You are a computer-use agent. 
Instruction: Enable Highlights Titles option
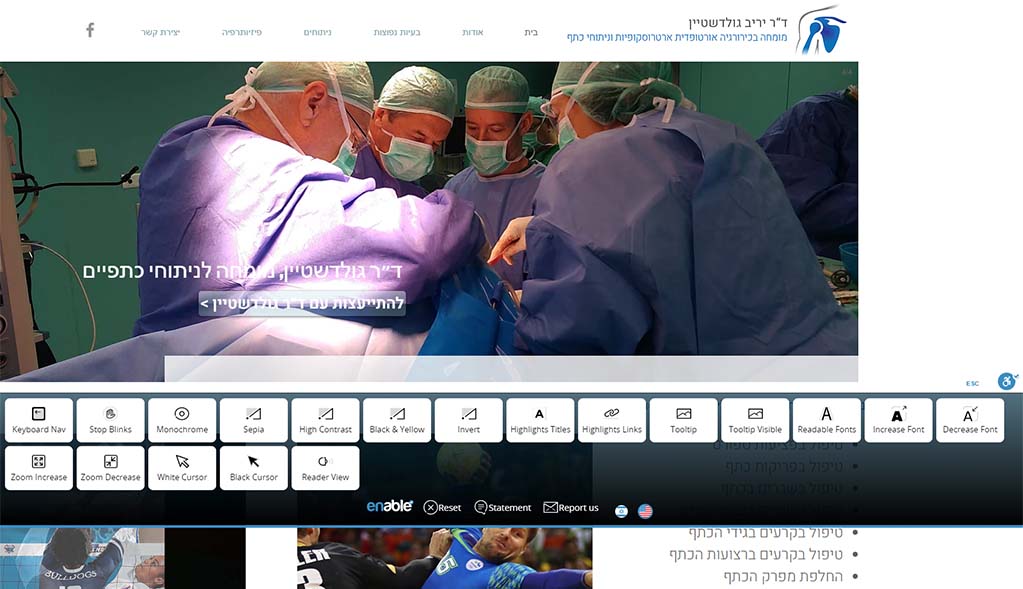pos(540,421)
